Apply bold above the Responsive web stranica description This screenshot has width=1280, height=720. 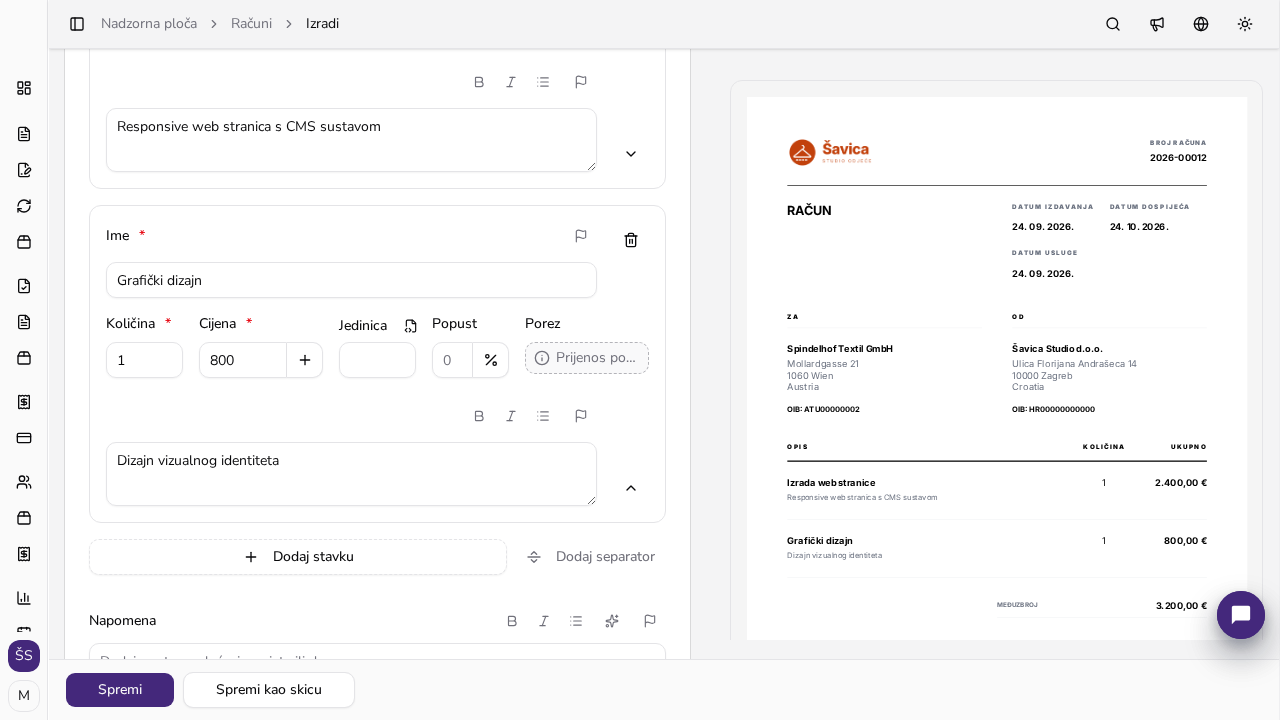tap(479, 82)
